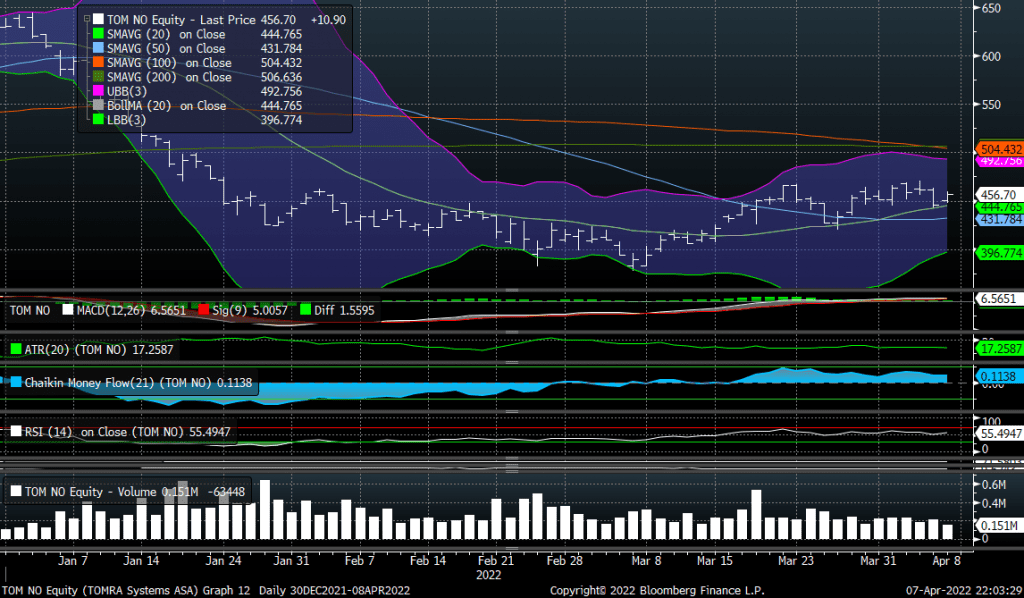This screenshot has width=1024, height=598.
Task: Select the SMAVG (20) on Close label
Action: (166, 34)
